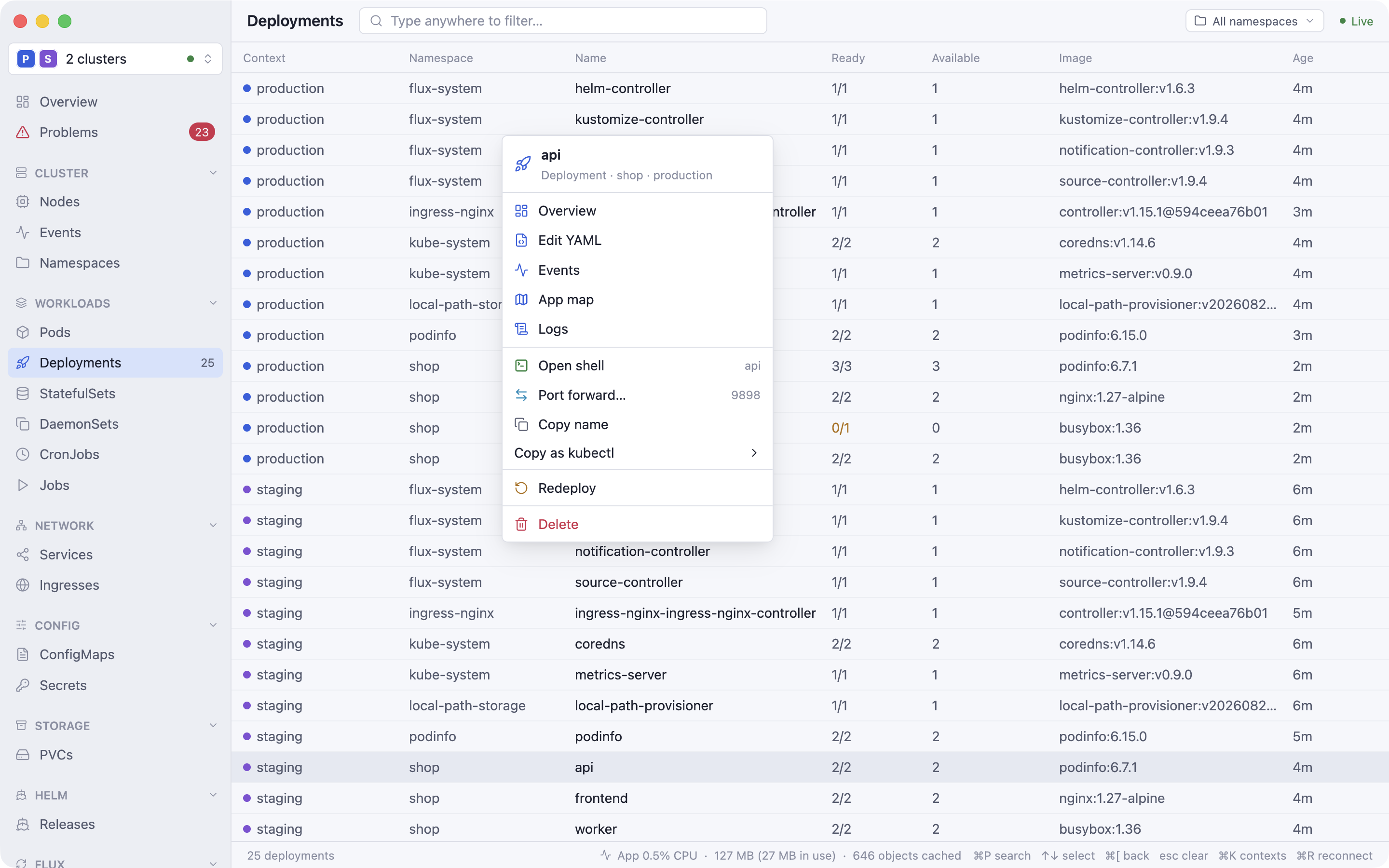Open the 2 clusters switcher
1389x868 pixels.
pos(115,58)
